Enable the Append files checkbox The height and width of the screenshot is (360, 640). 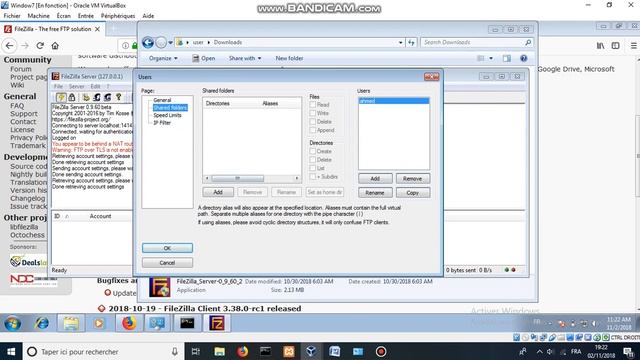313,130
